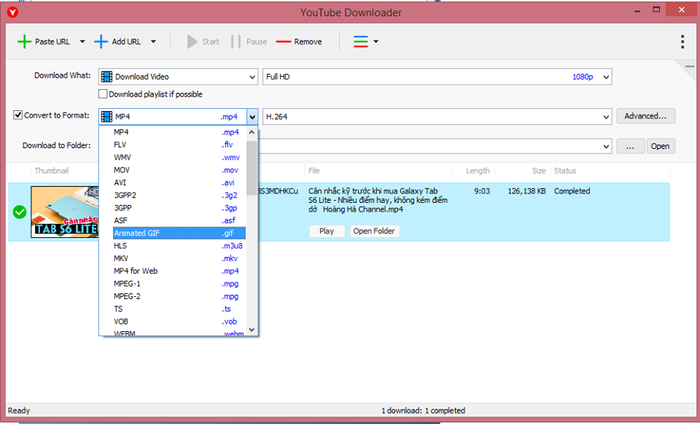The width and height of the screenshot is (700, 424).
Task: Click the collapse panel dash in corner
Action: click(x=690, y=67)
